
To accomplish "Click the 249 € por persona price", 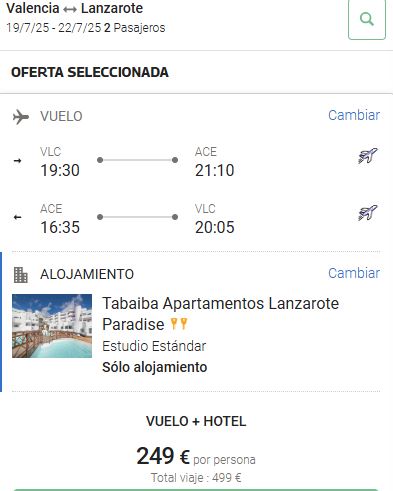I will [196, 456].
